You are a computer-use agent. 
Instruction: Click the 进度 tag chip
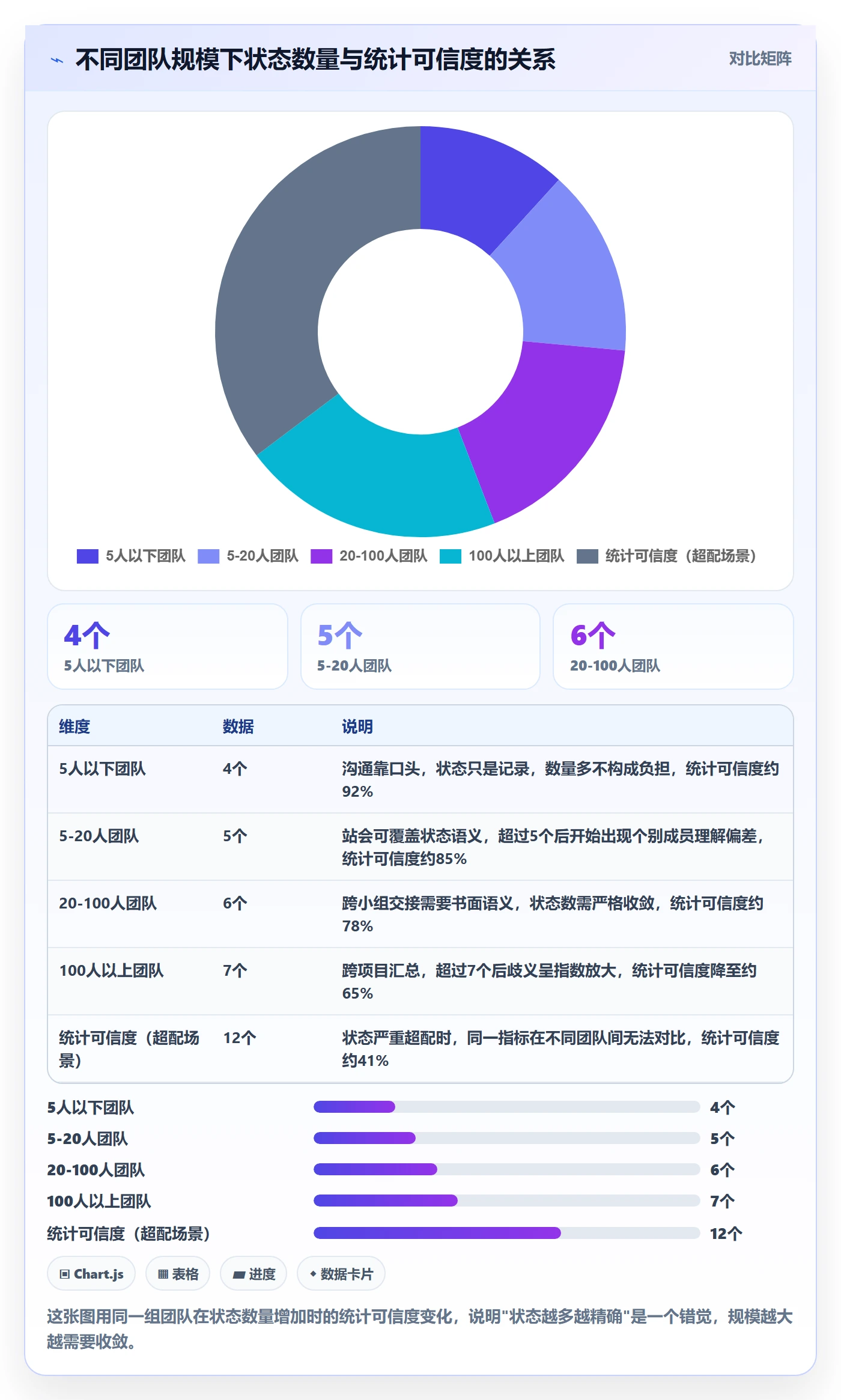[x=254, y=1274]
